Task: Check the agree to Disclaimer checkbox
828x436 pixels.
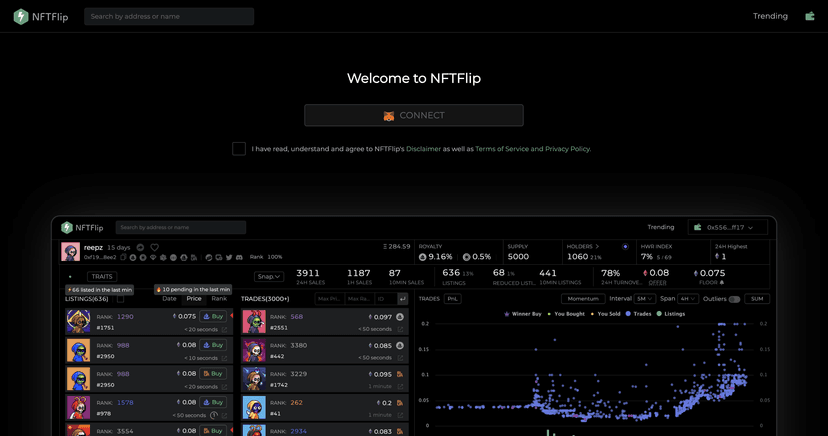Action: click(x=239, y=149)
